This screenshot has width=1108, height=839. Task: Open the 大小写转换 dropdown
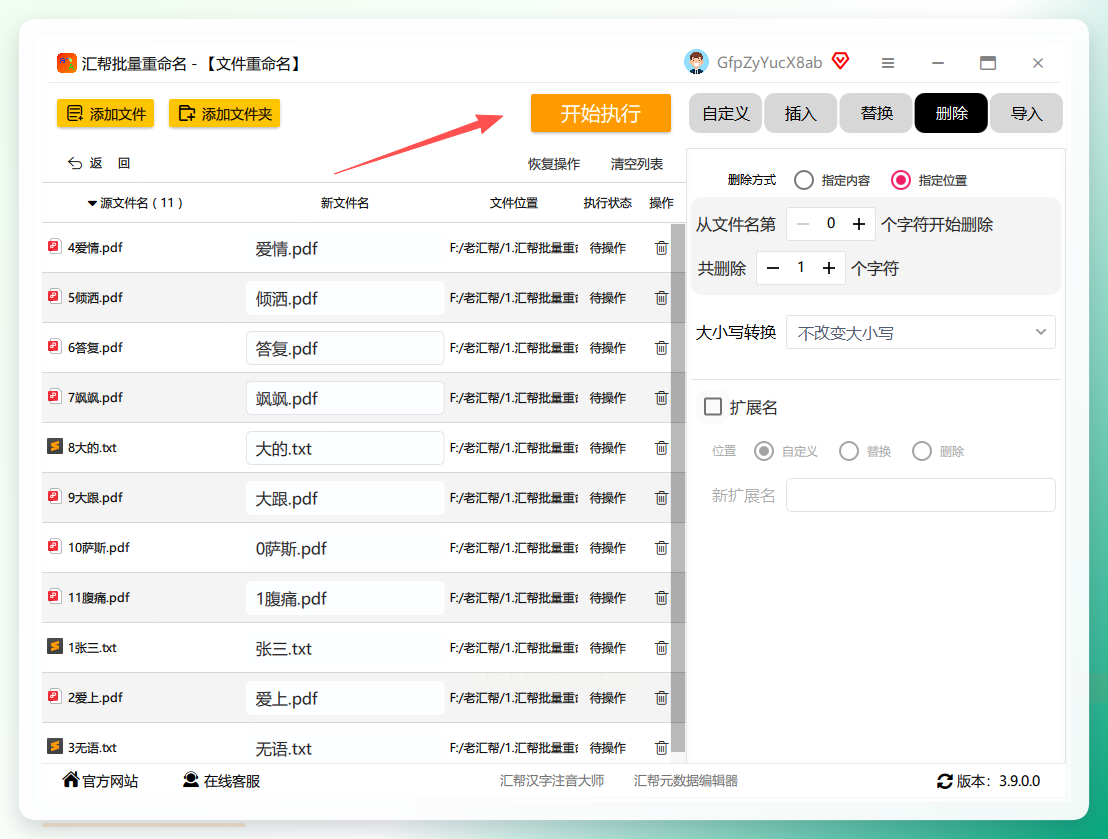[x=921, y=332]
